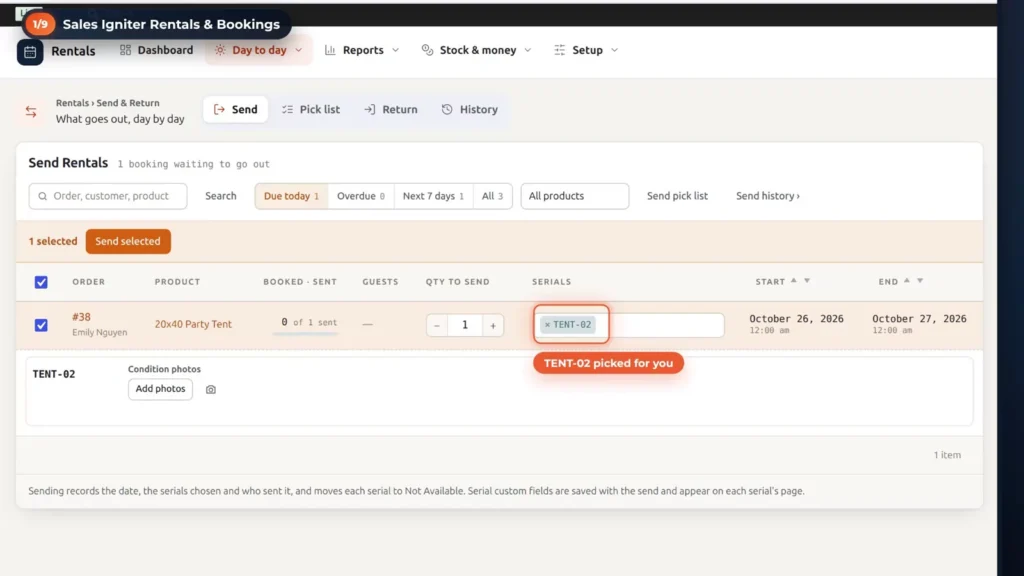Click the October 26, 2026 start date

coord(796,319)
